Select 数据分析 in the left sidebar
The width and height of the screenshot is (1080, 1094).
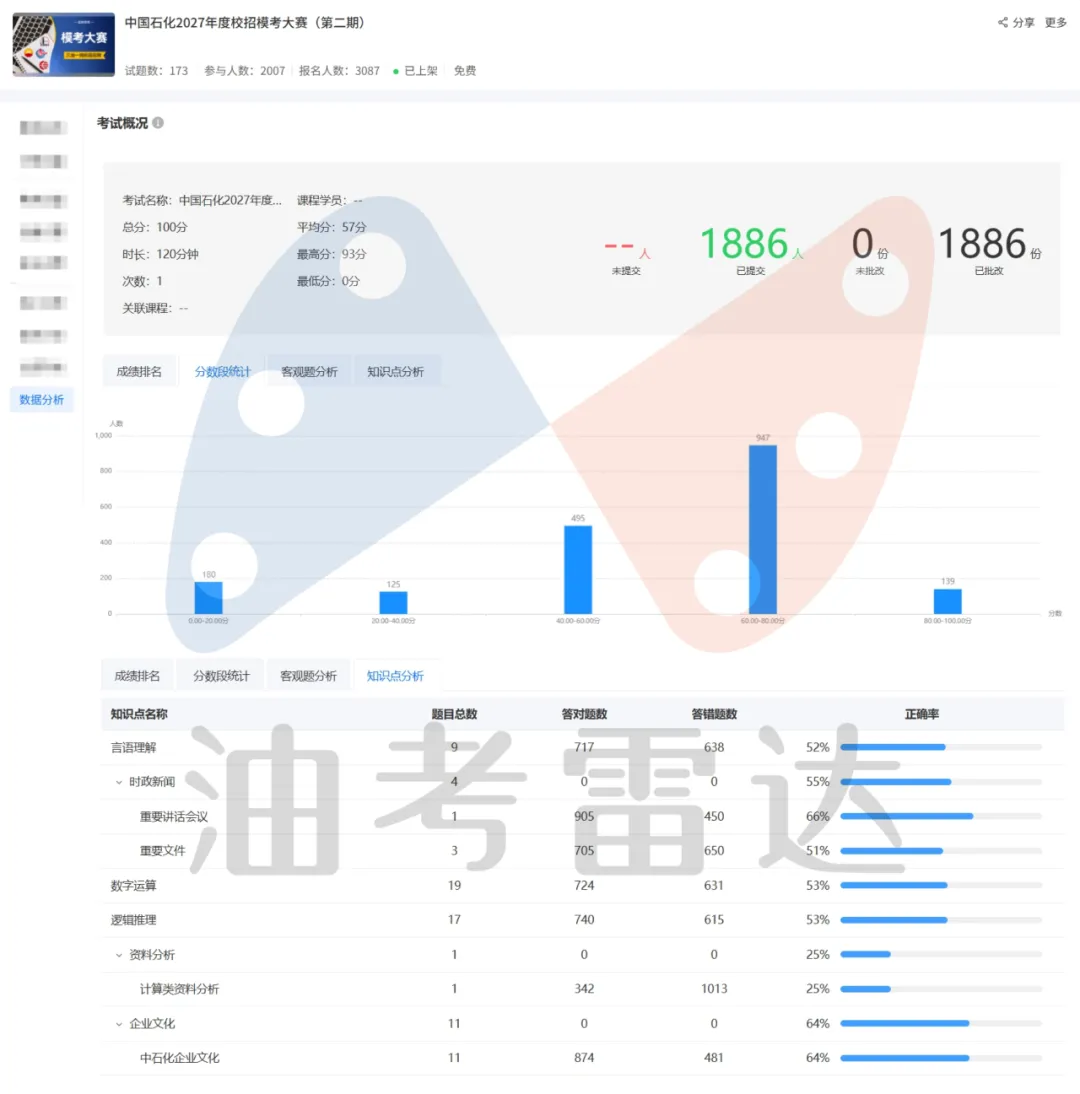(41, 399)
